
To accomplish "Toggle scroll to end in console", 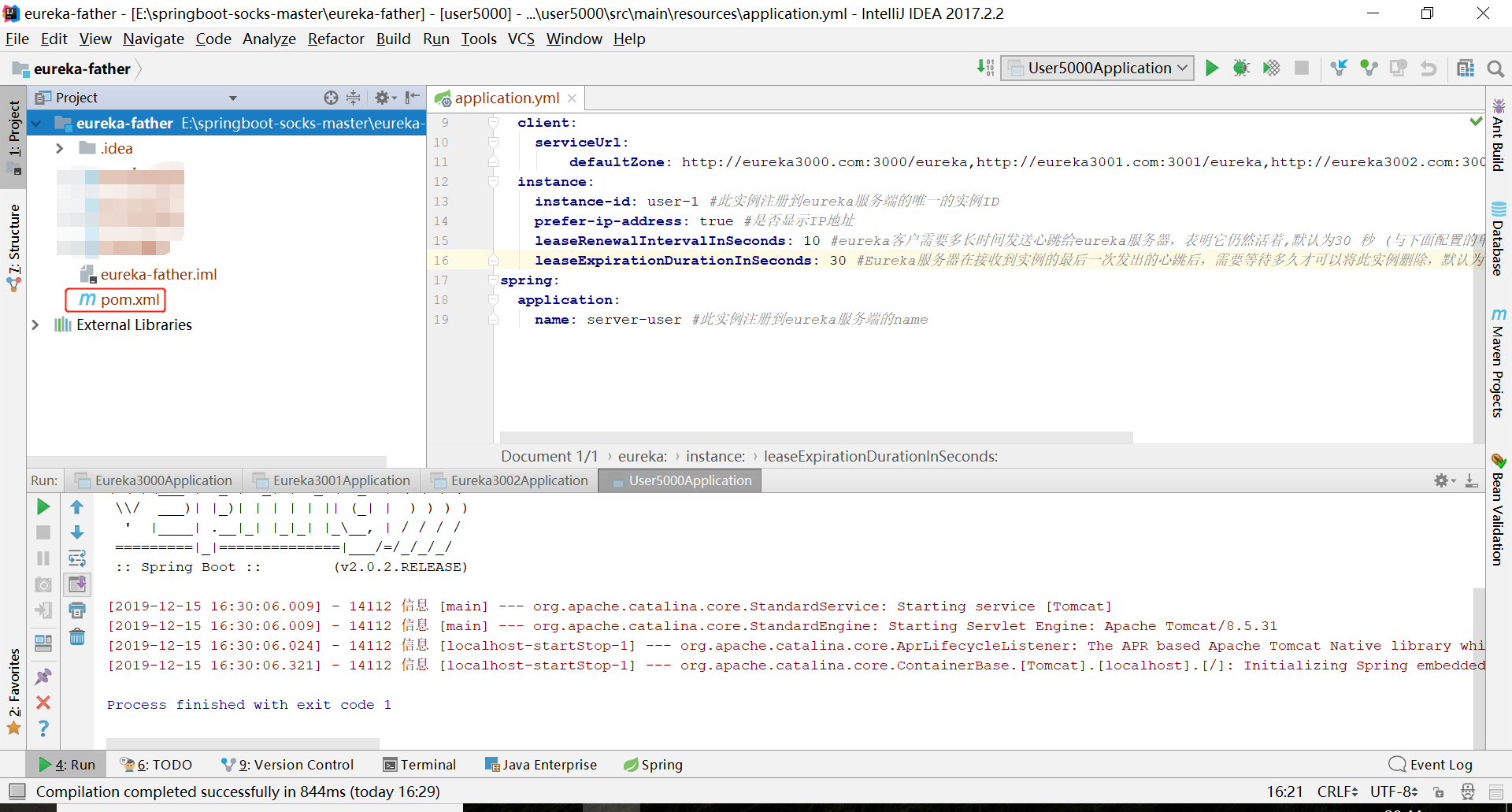I will point(77,584).
